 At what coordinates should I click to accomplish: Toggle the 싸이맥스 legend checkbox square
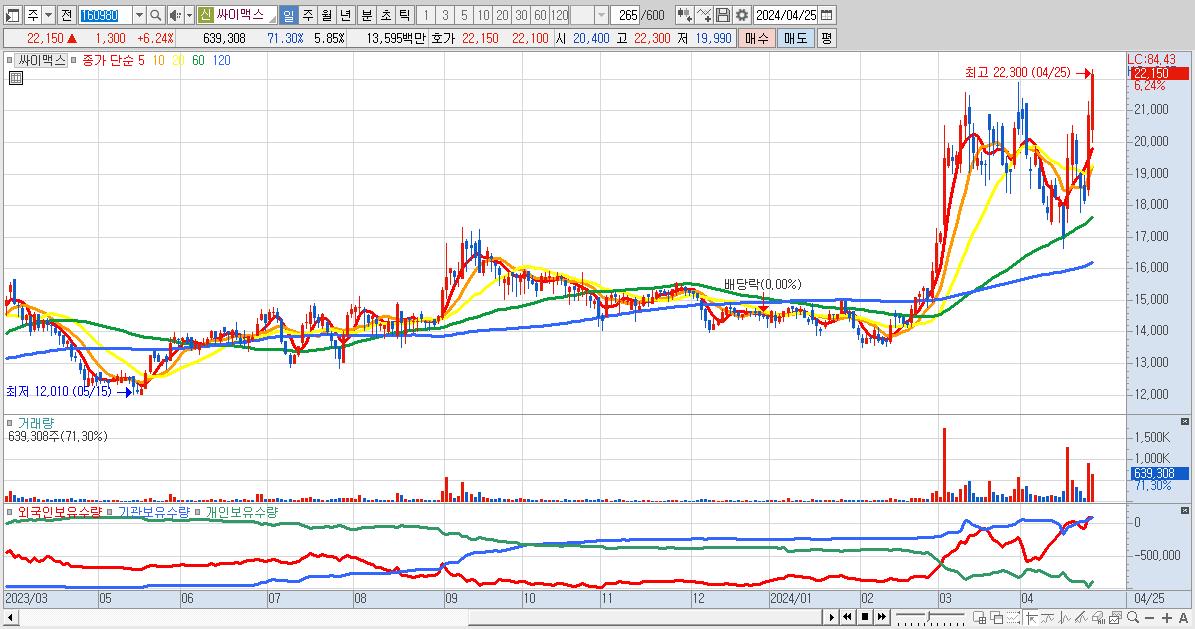point(10,60)
